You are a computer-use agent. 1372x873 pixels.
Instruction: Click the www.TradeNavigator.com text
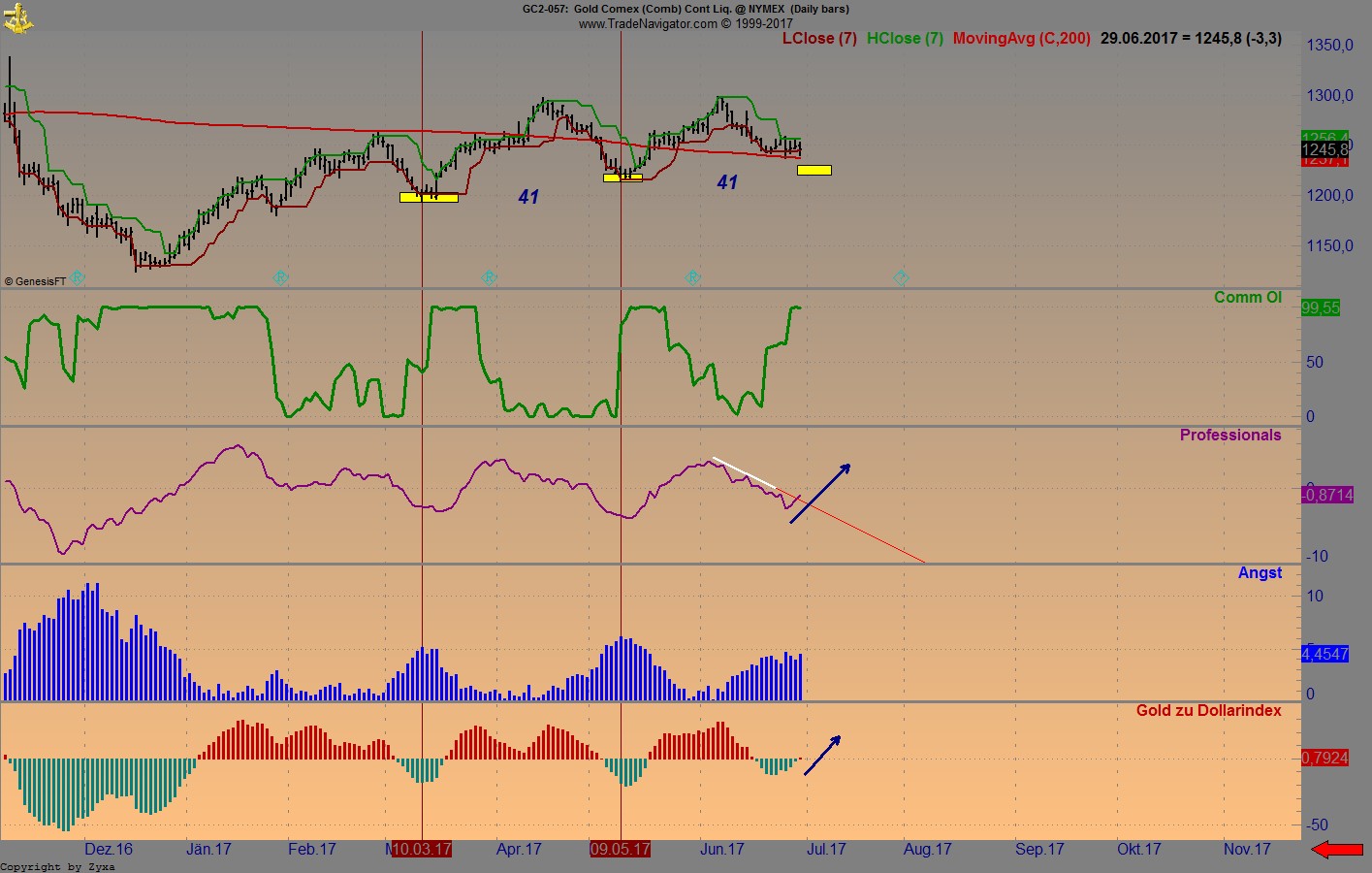click(686, 23)
